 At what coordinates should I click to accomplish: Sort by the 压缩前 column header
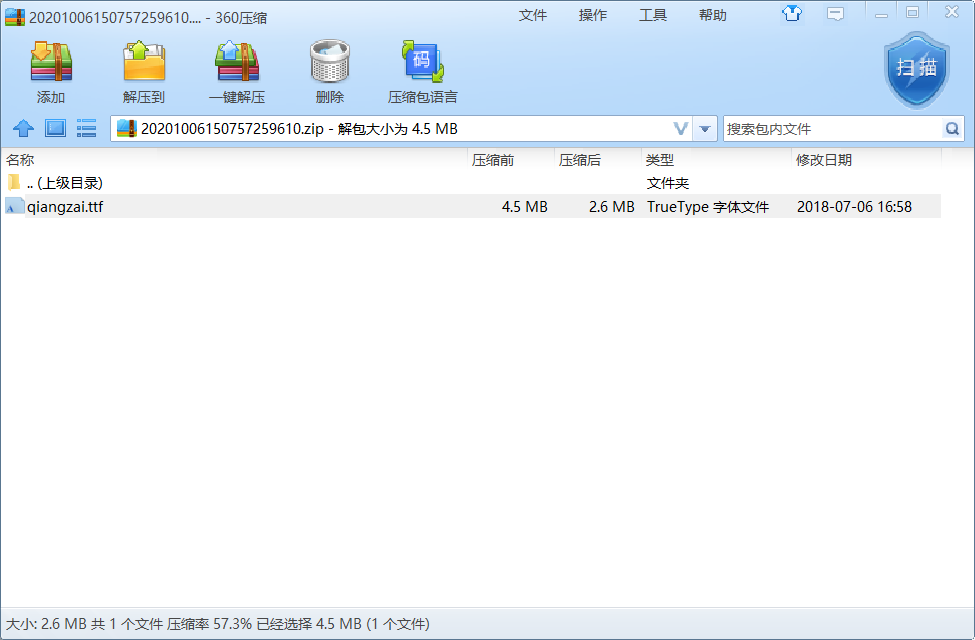[493, 160]
